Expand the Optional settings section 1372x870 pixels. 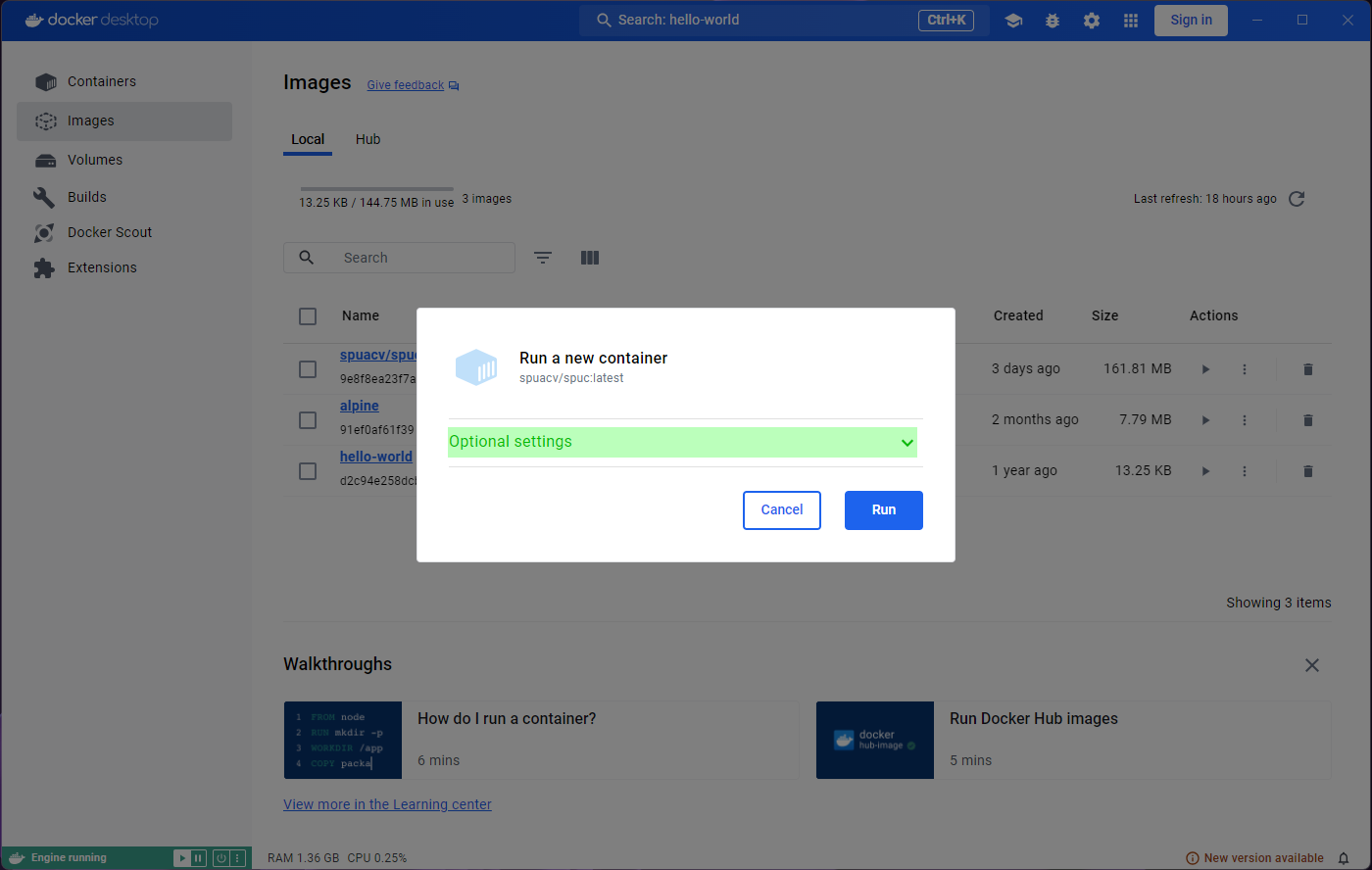click(x=682, y=442)
